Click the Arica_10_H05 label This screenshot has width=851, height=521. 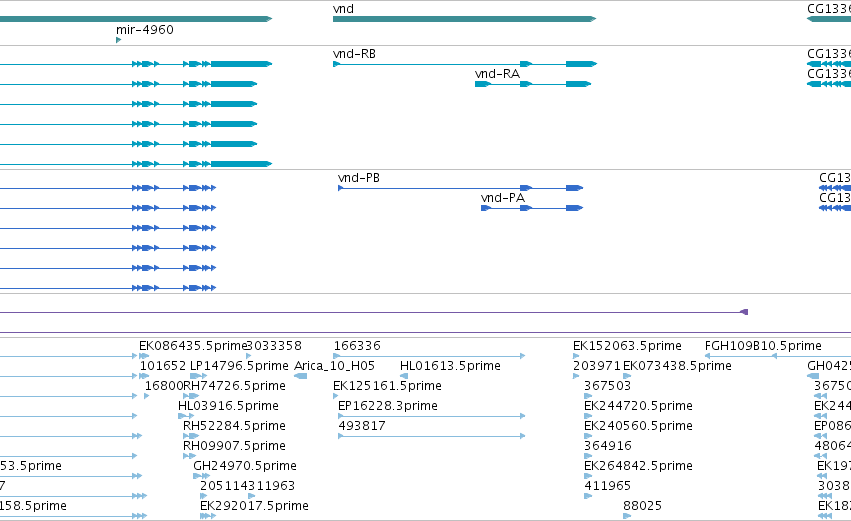tap(334, 366)
